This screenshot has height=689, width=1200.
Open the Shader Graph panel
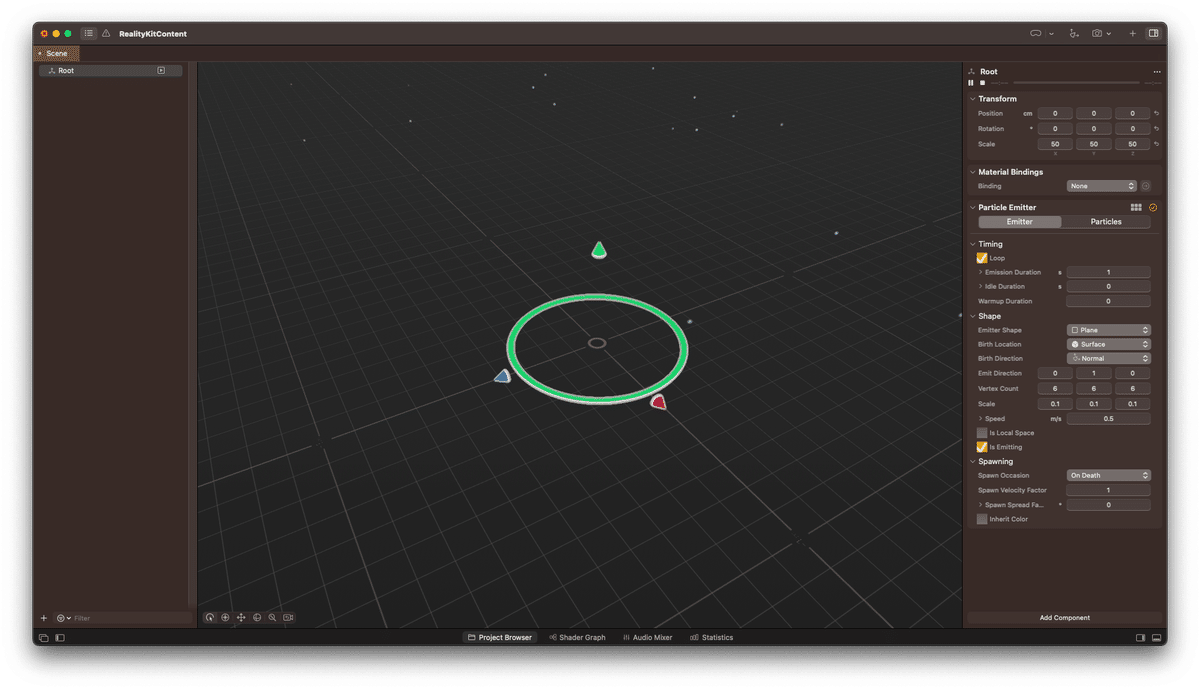click(577, 637)
